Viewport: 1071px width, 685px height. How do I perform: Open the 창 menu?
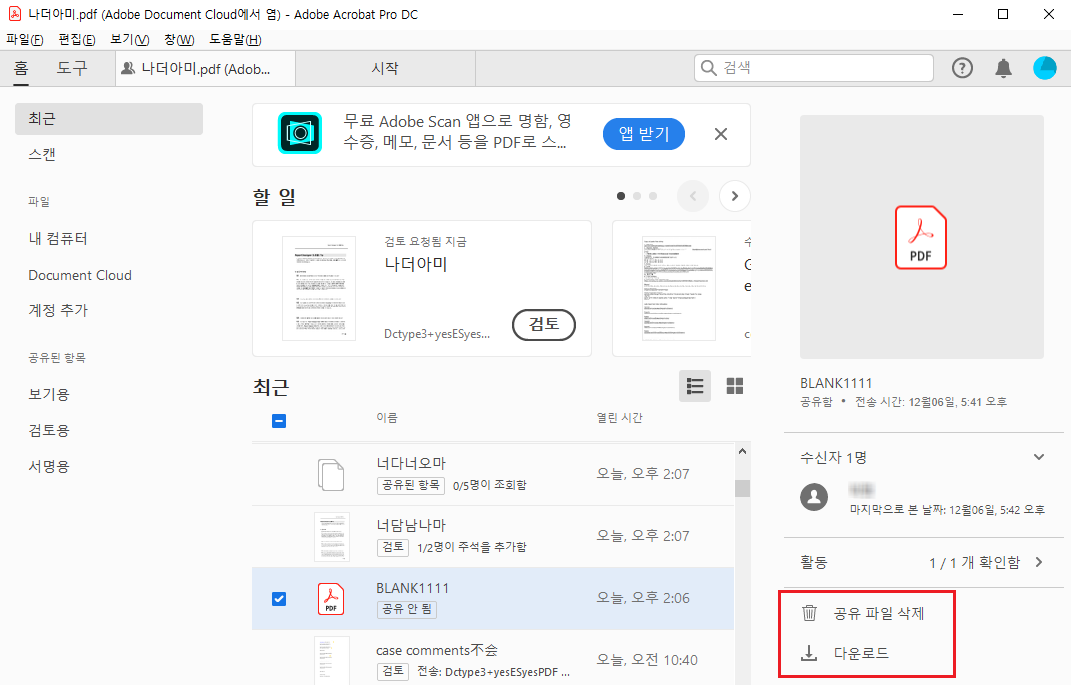[x=179, y=40]
